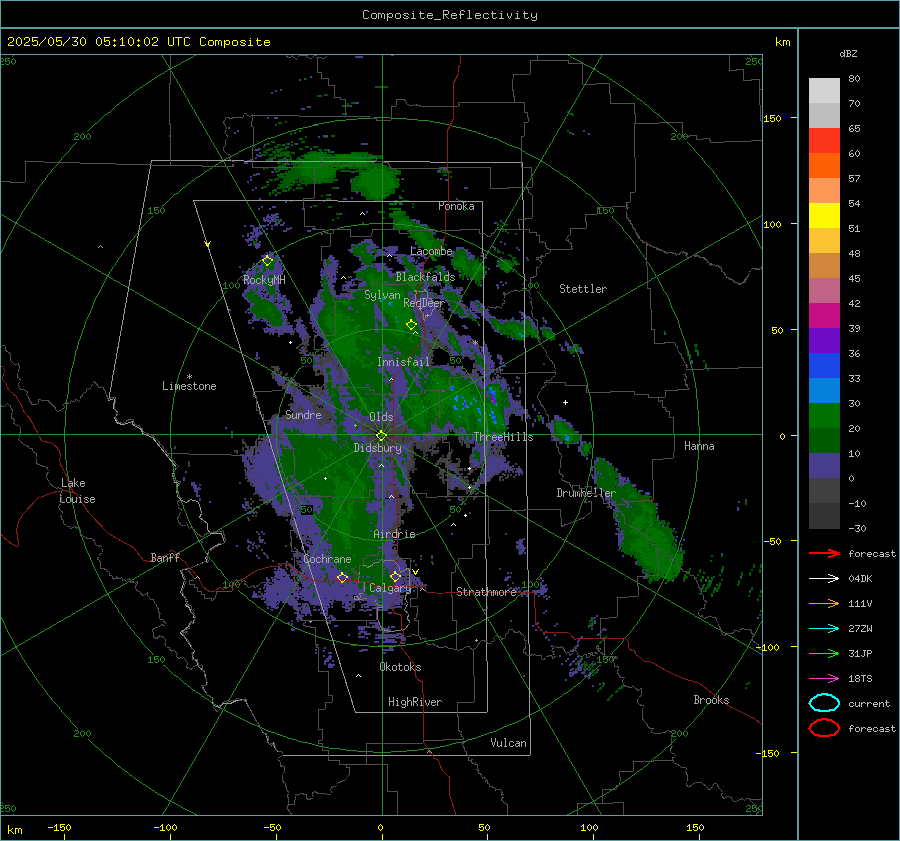Click the Lake Louise label

(78, 491)
